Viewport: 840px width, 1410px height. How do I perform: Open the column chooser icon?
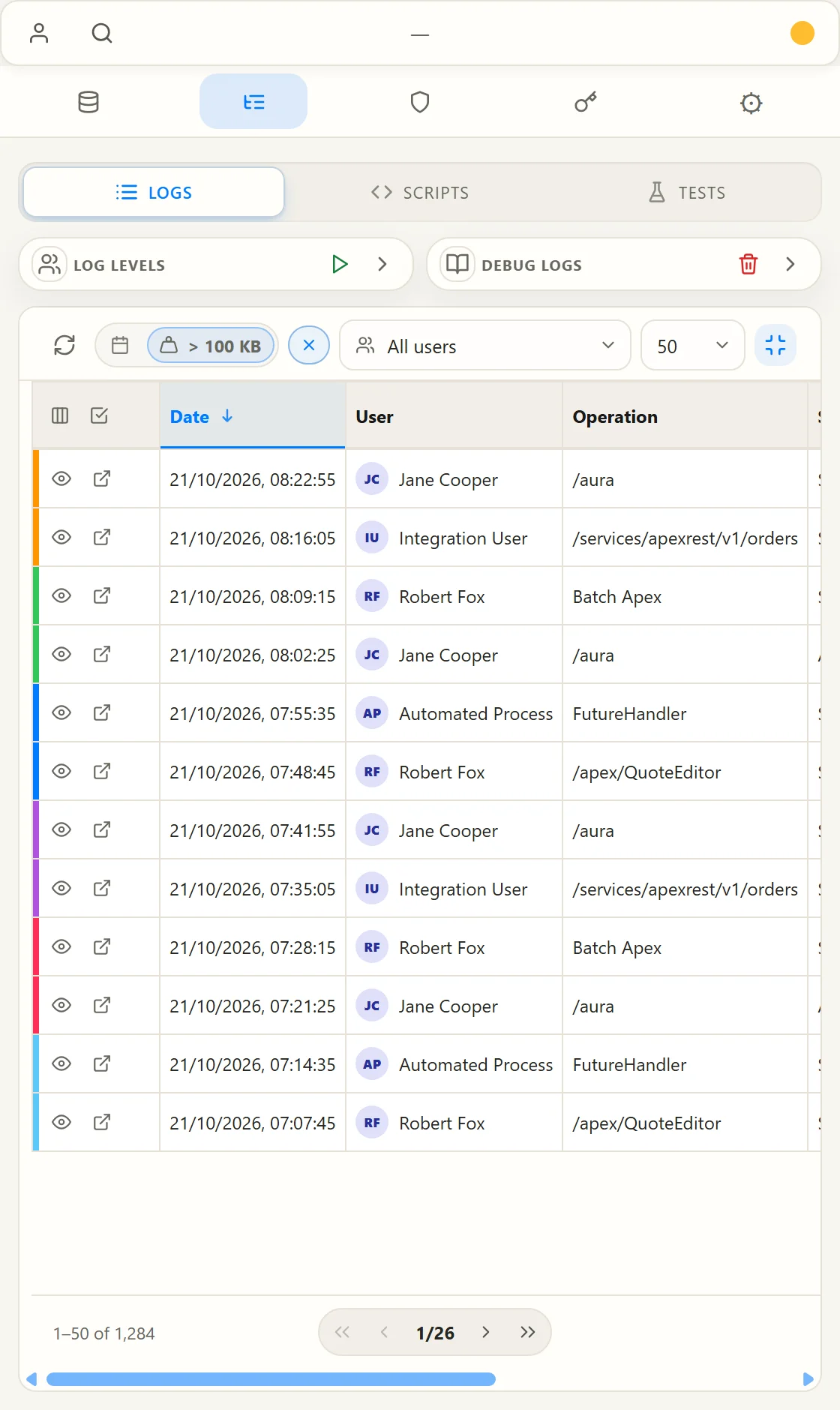point(60,415)
